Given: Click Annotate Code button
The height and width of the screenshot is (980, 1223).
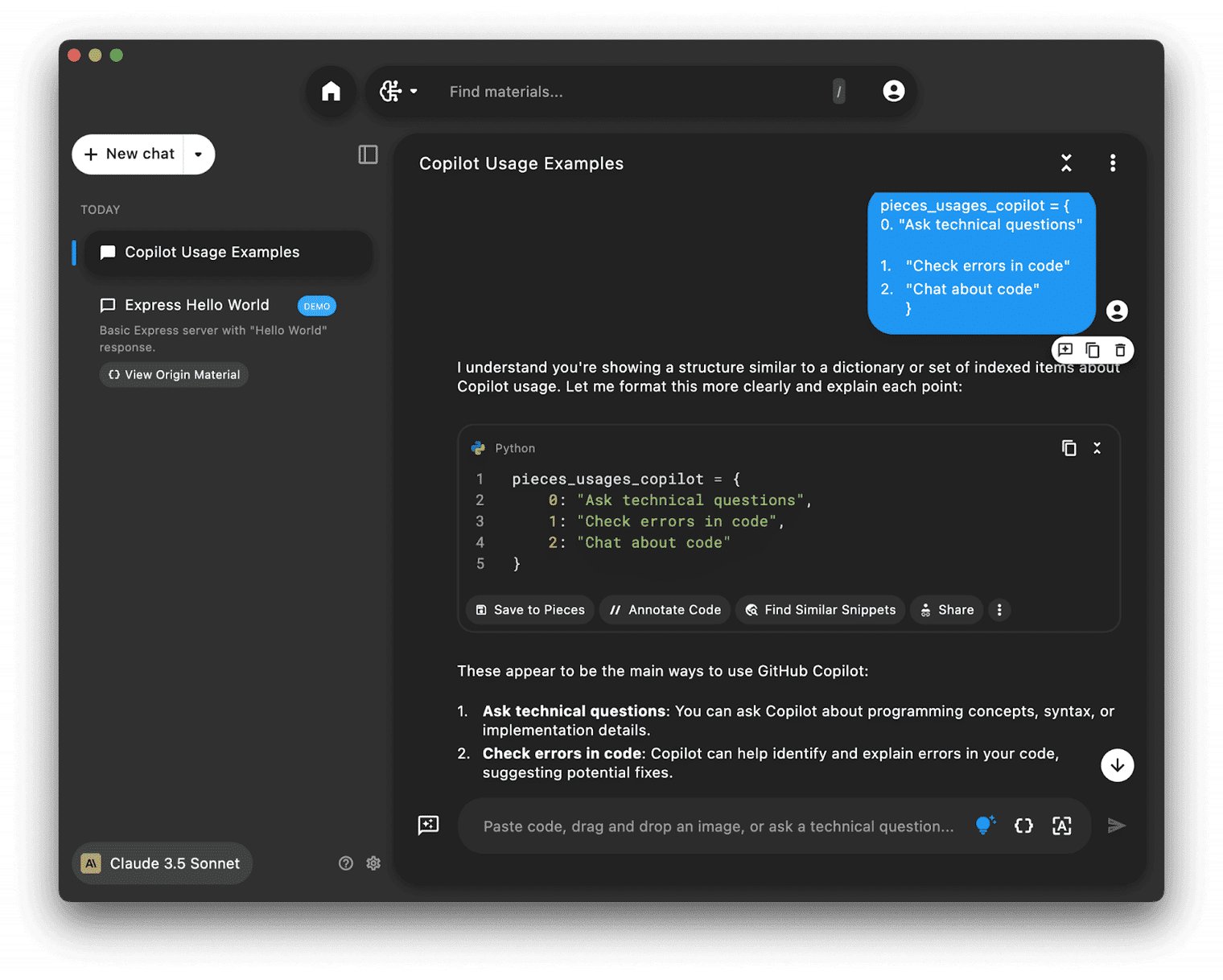Looking at the screenshot, I should (x=665, y=610).
